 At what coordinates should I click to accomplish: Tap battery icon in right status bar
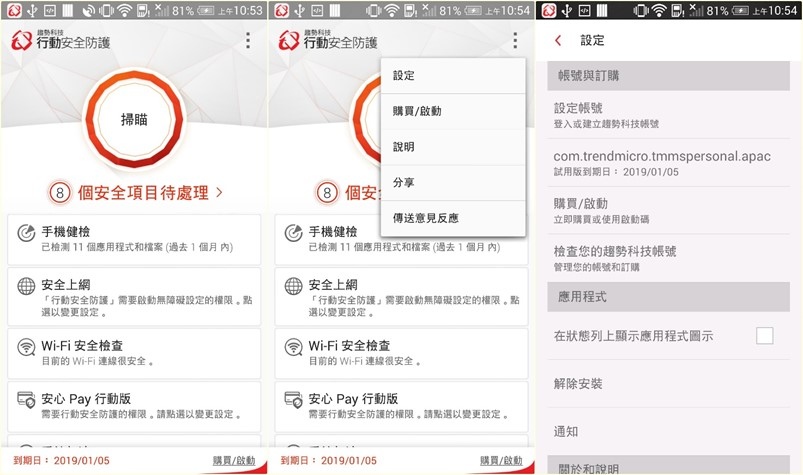[x=741, y=10]
